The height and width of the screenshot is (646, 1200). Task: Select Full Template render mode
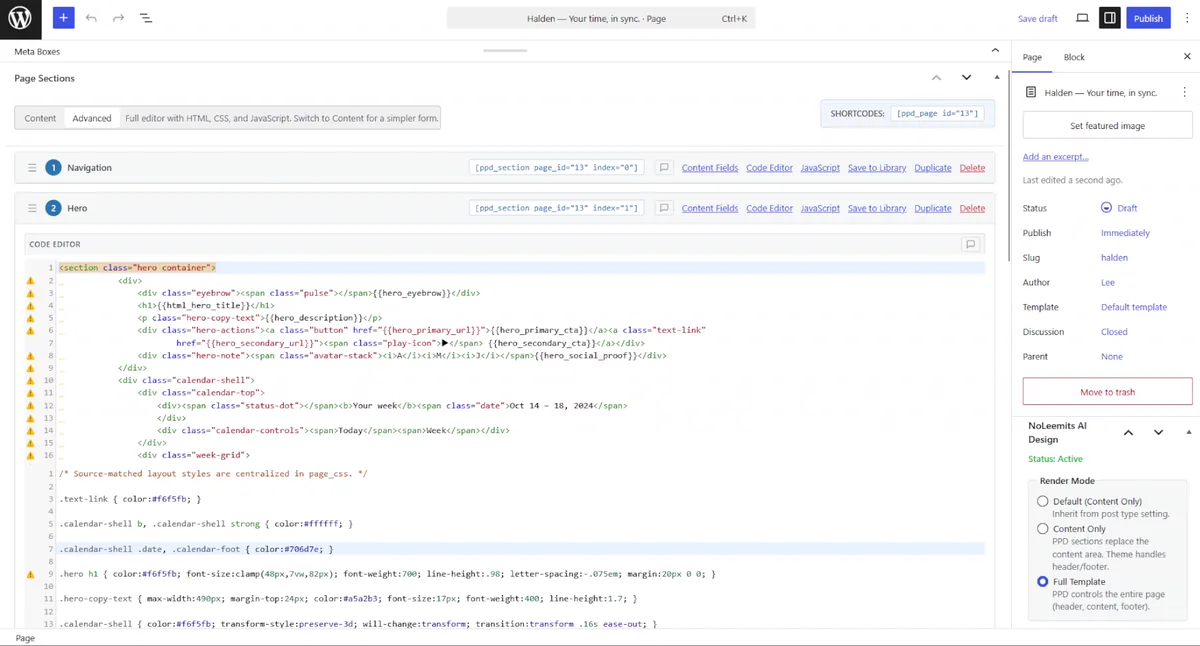coord(1042,581)
